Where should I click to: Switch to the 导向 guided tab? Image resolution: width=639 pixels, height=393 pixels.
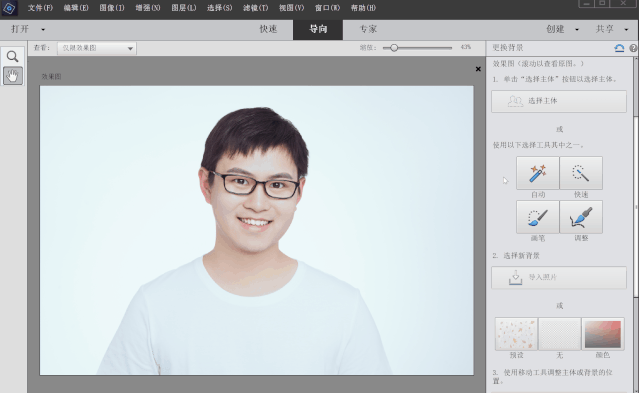(318, 29)
